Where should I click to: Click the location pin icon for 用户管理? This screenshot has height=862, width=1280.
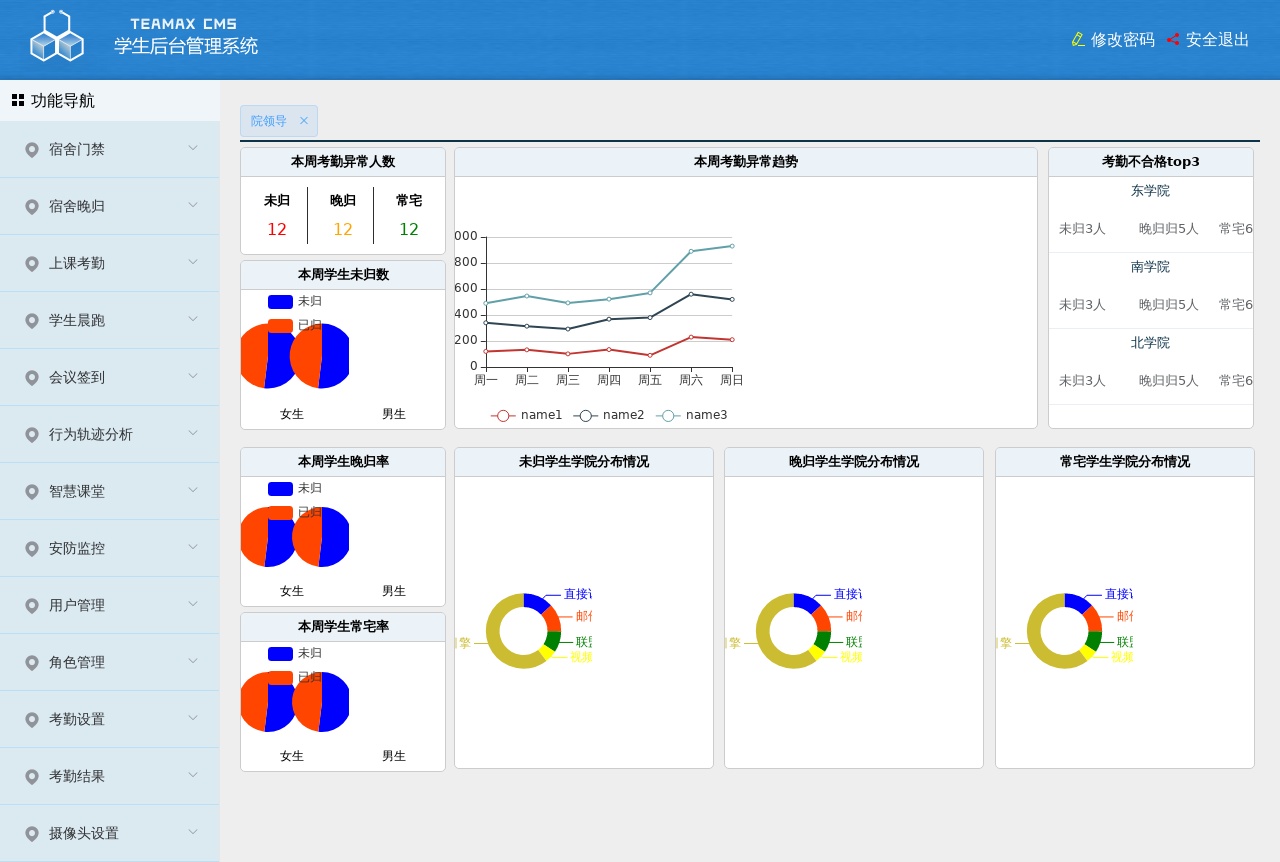coord(32,606)
